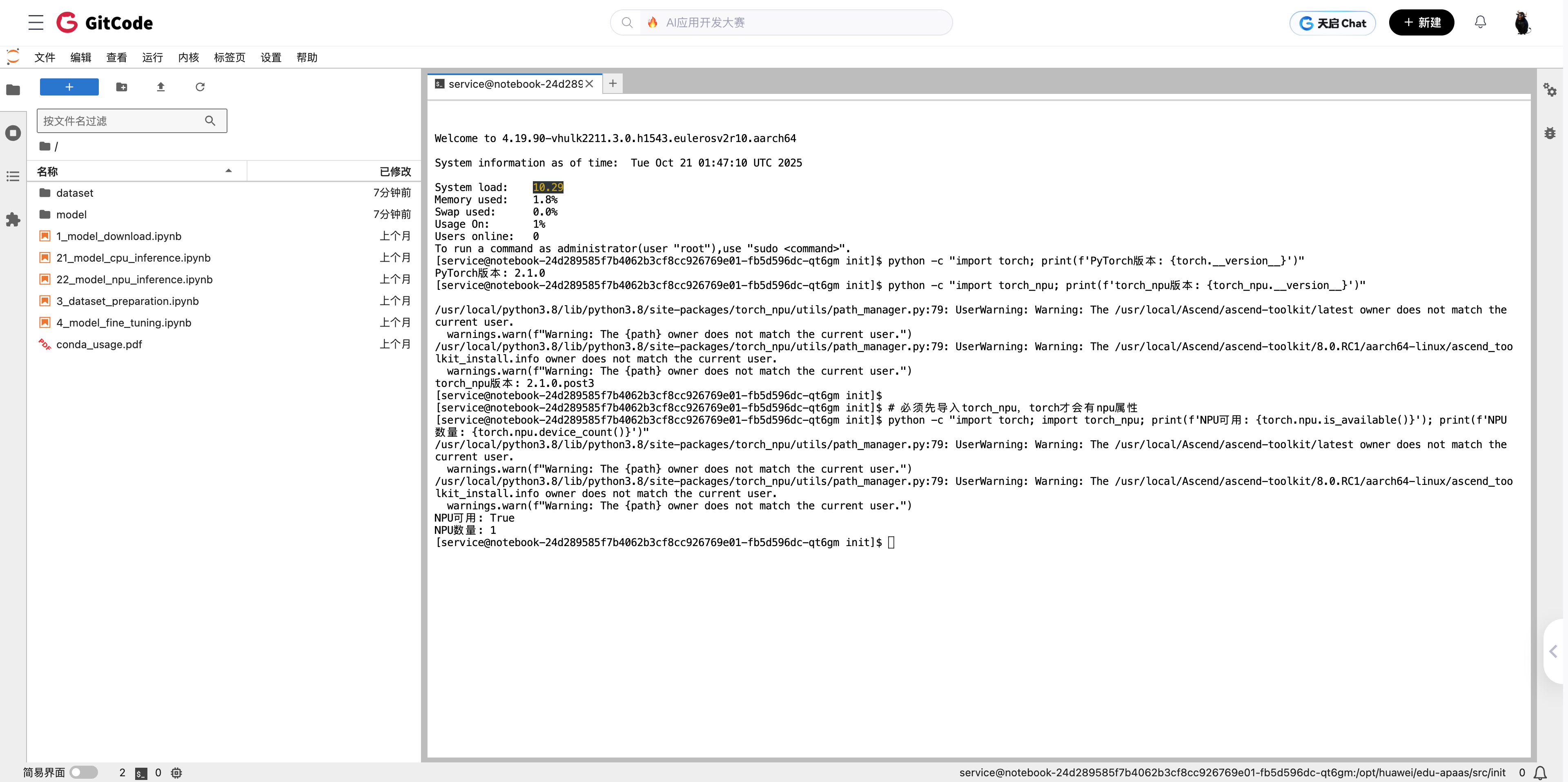Click the upload files icon
This screenshot has width=1568, height=782.
[161, 87]
